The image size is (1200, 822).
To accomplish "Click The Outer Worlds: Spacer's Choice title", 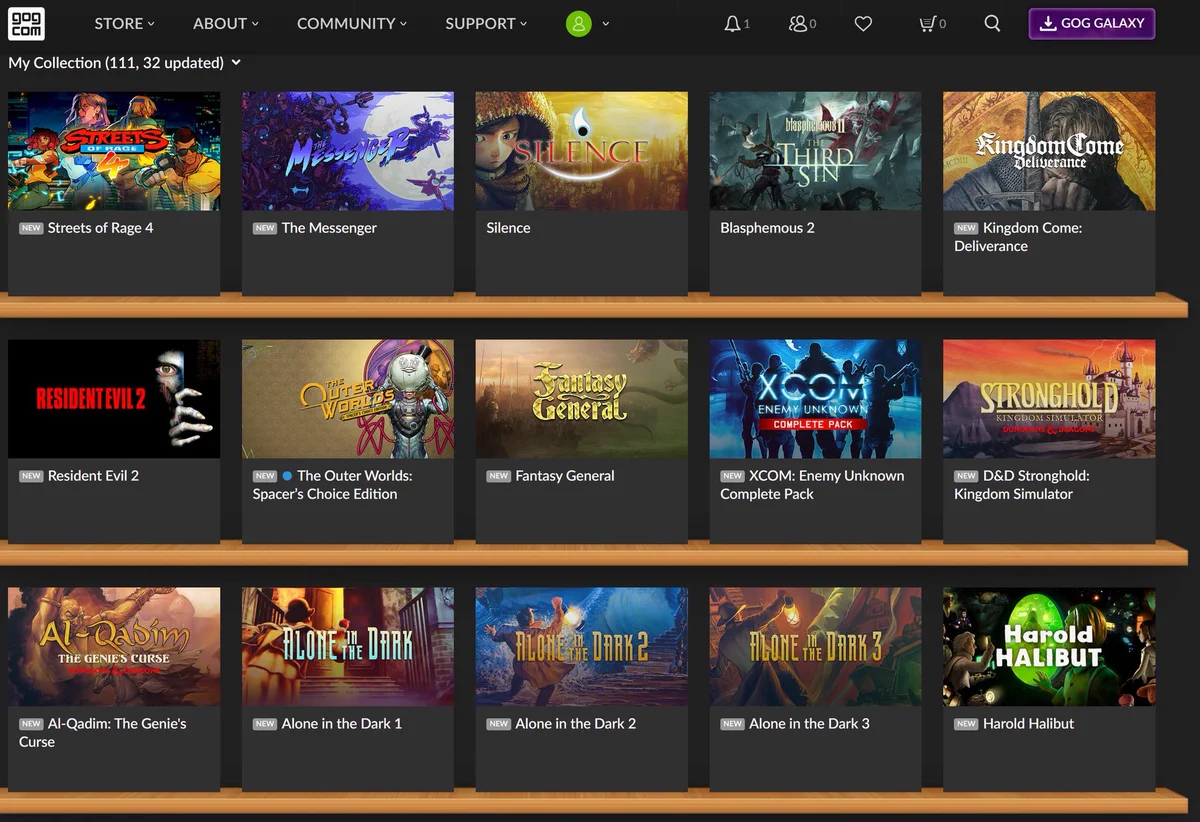I will 333,485.
